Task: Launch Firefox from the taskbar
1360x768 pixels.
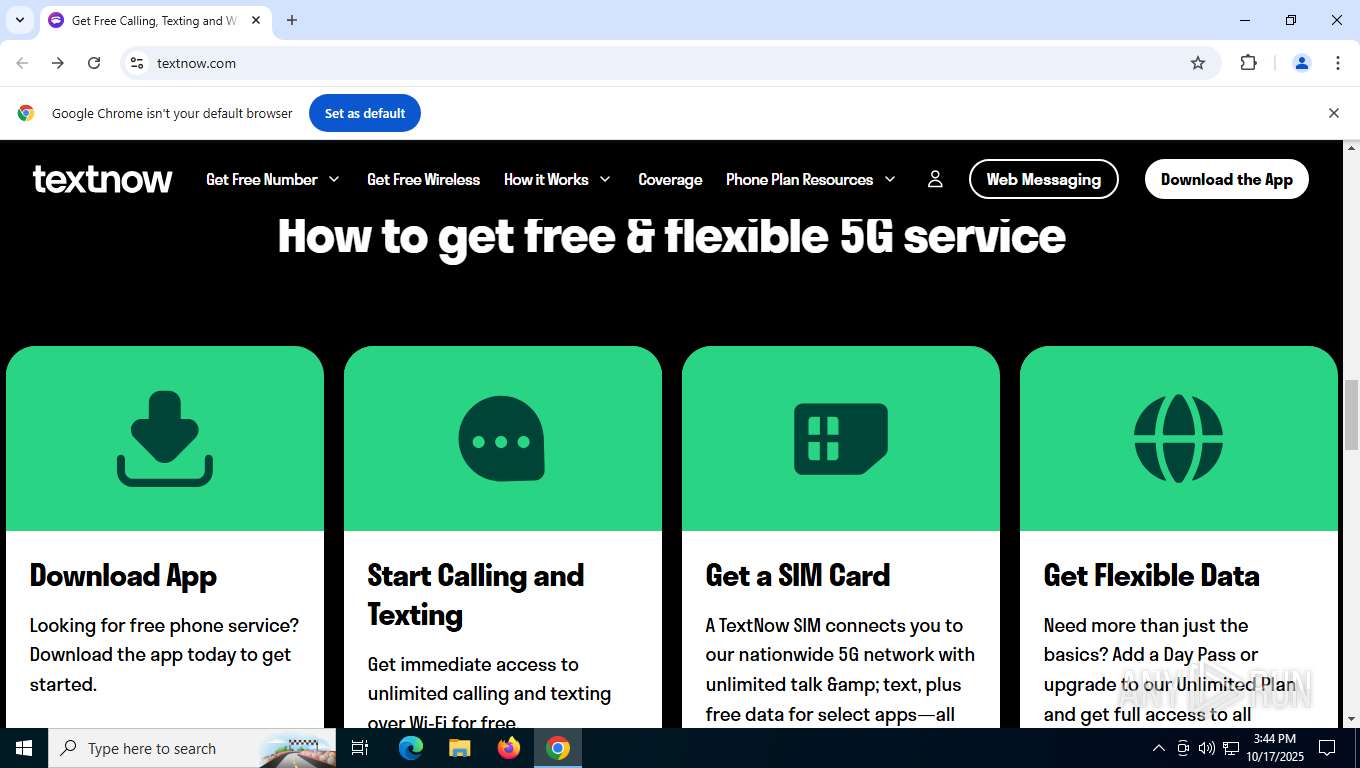Action: 509,748
